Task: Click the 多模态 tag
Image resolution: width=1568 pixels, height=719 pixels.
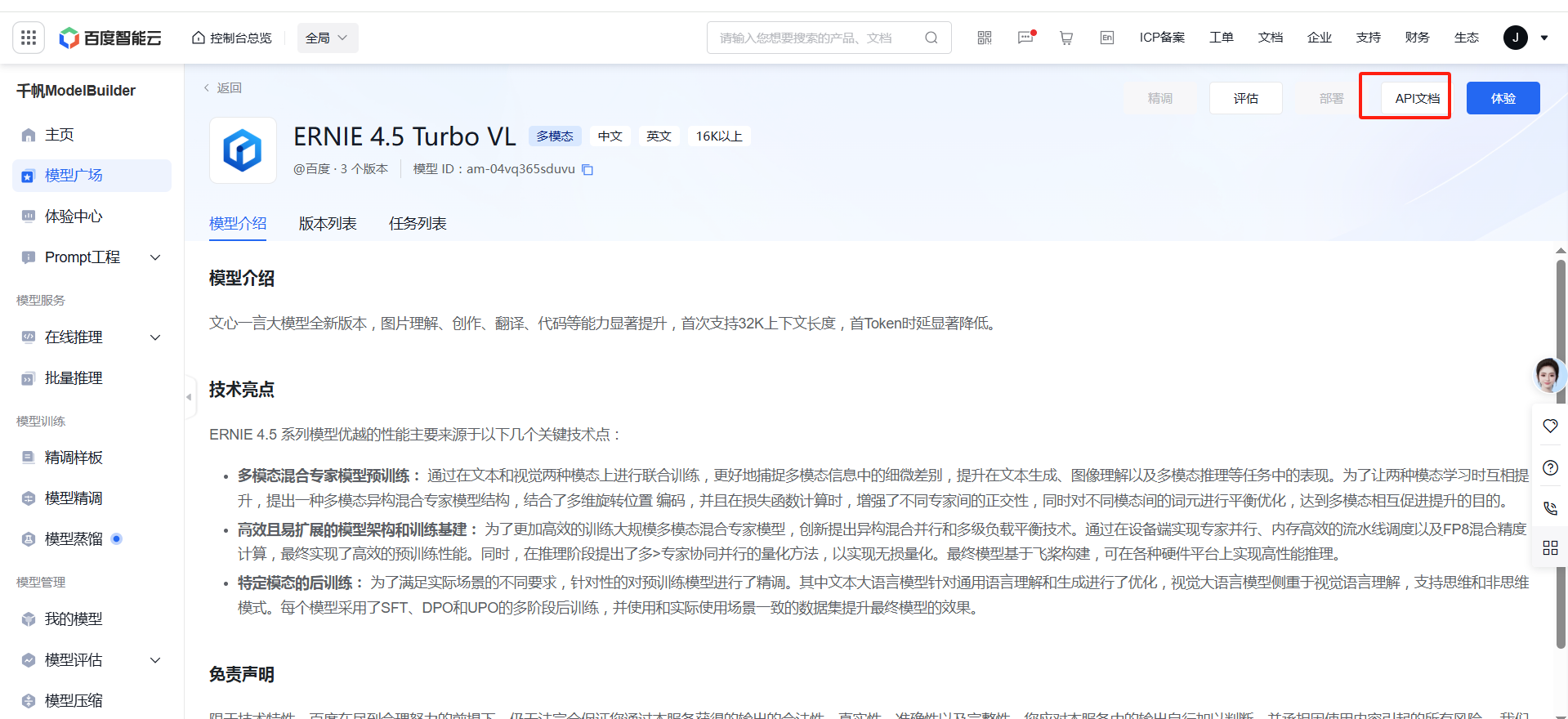Action: pyautogui.click(x=555, y=136)
